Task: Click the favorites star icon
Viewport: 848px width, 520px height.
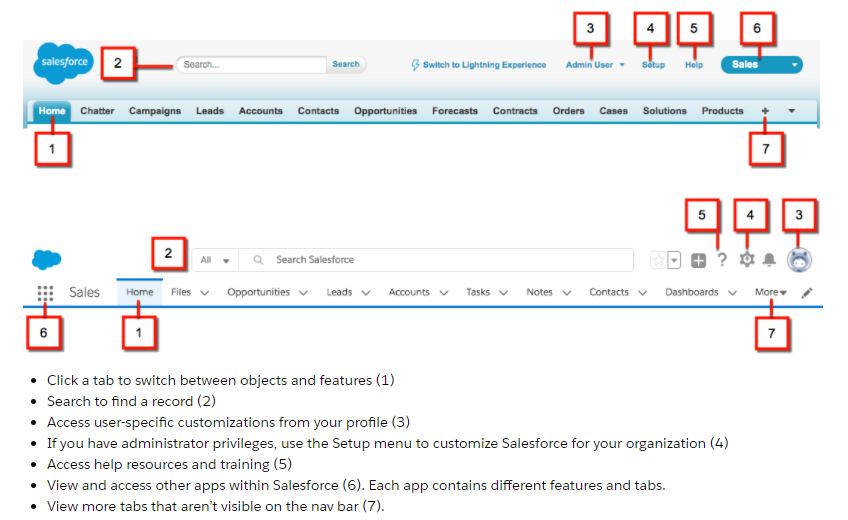Action: (x=659, y=260)
